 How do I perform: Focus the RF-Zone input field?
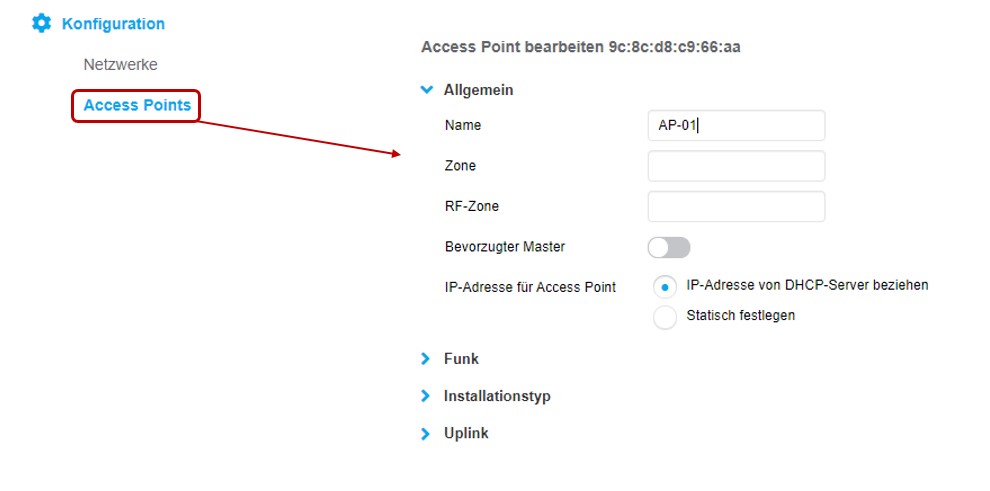click(x=736, y=206)
